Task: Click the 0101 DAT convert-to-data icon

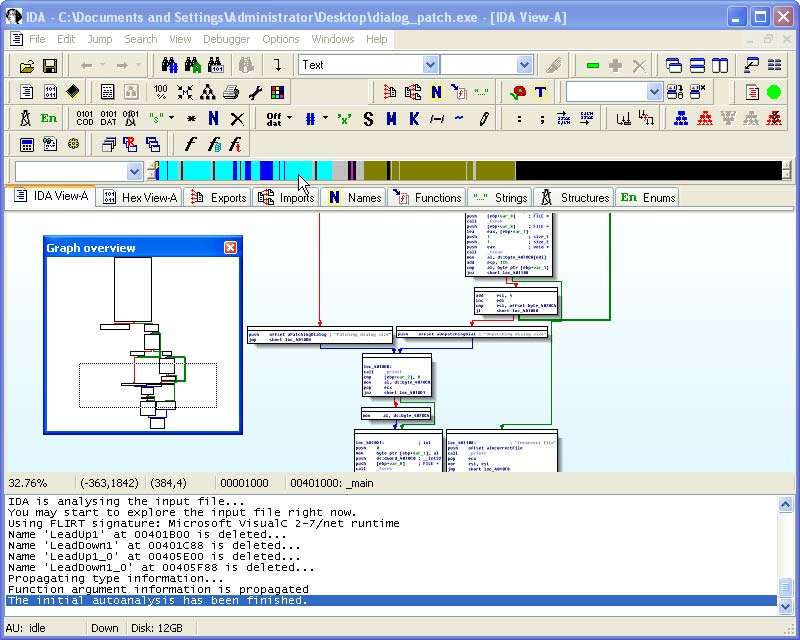Action: click(108, 118)
